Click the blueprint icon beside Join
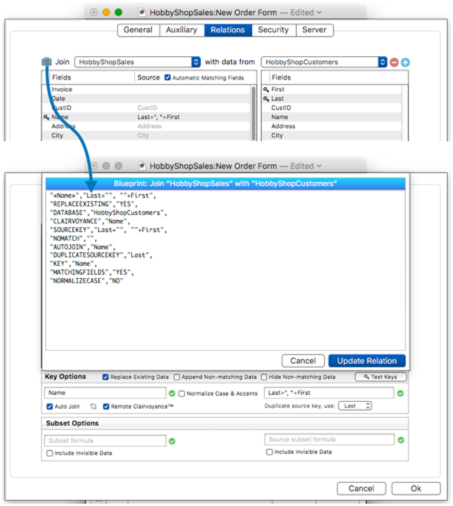This screenshot has height=506, width=453. [x=46, y=62]
